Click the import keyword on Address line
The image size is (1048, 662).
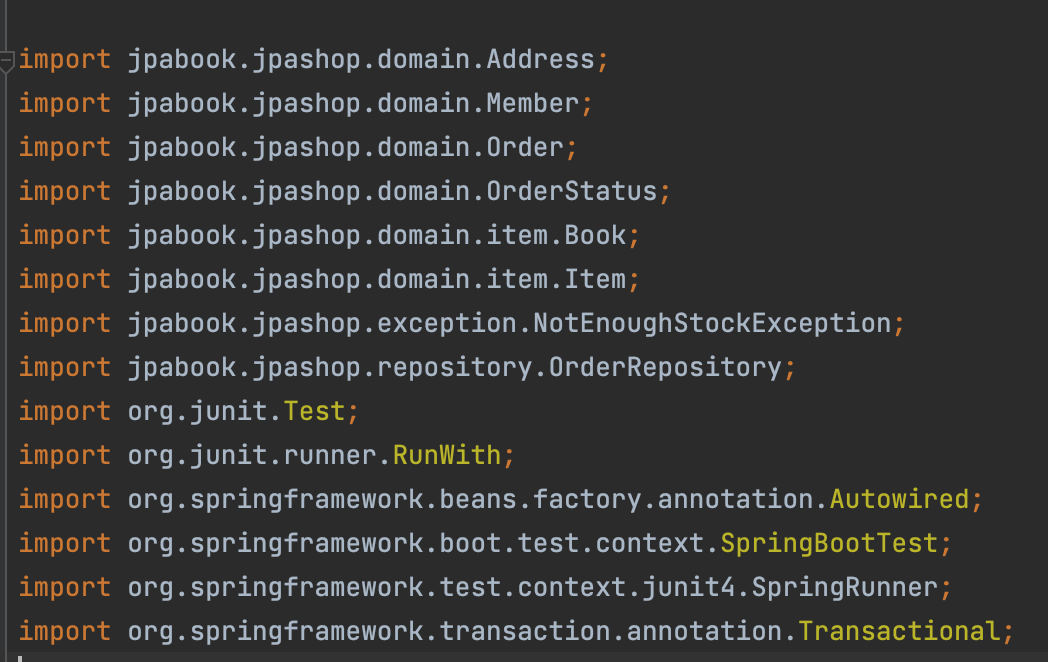(x=65, y=60)
